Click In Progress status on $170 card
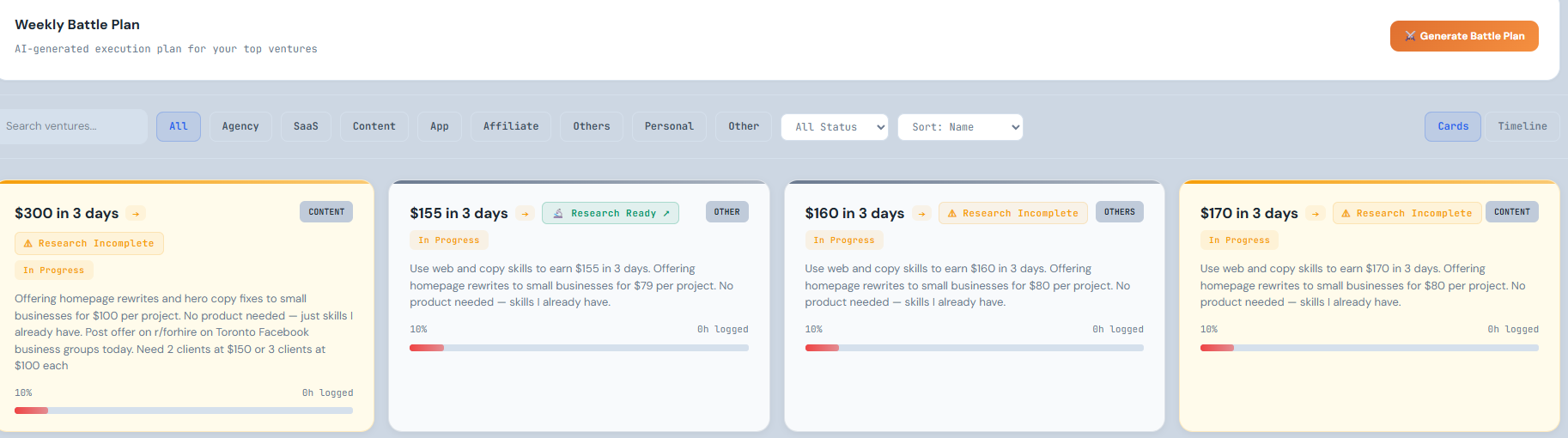 click(x=1239, y=240)
